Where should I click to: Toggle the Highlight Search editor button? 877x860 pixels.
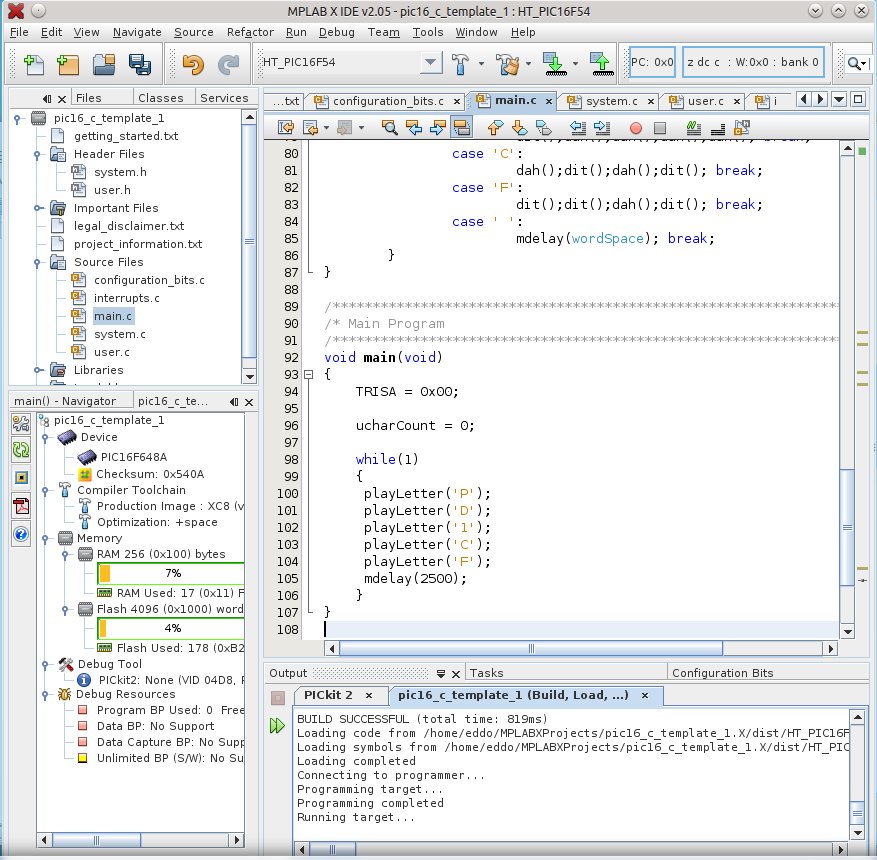[461, 128]
